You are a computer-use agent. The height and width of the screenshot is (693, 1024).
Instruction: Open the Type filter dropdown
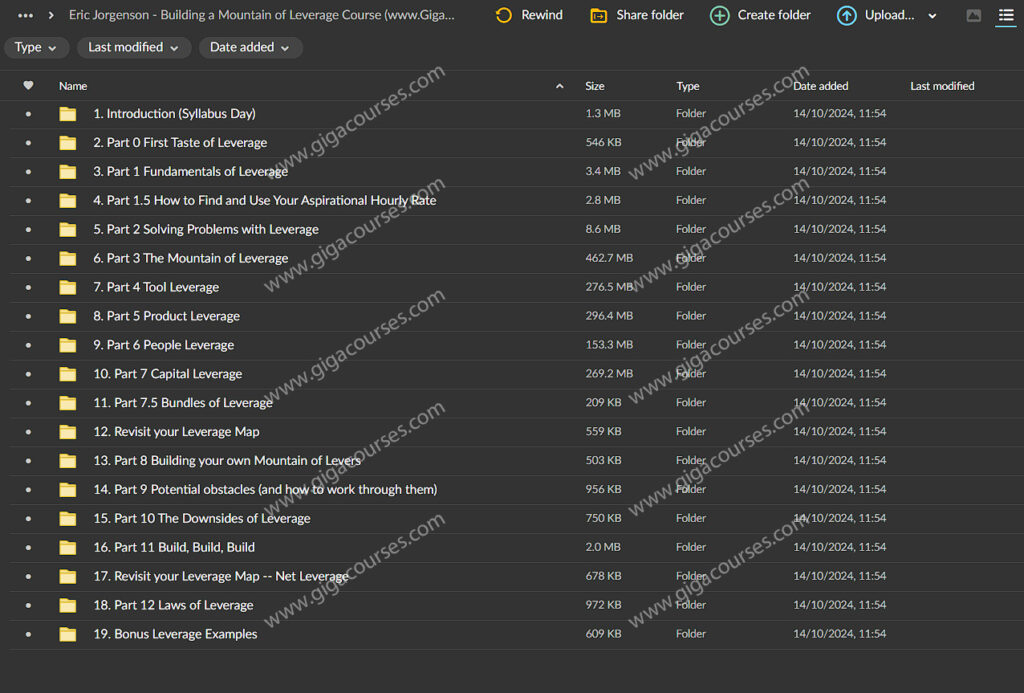click(x=37, y=48)
